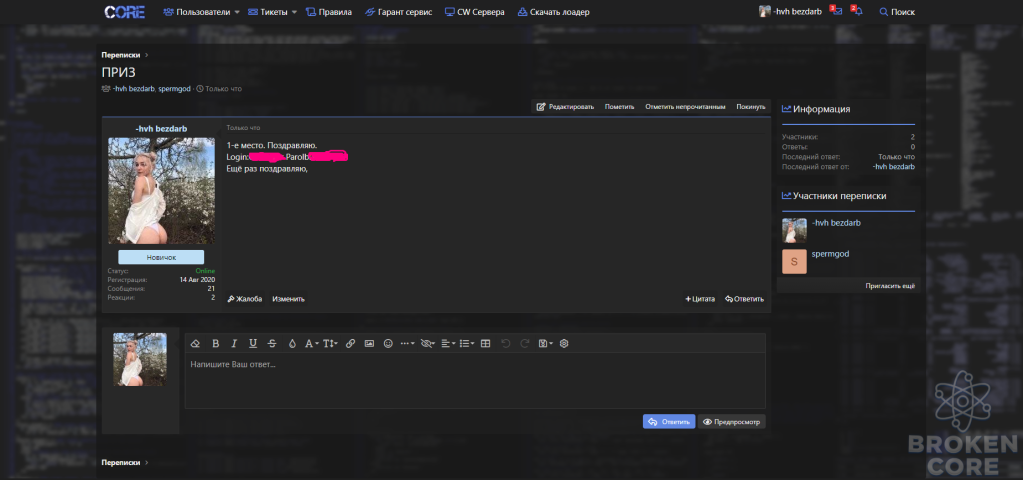Open the font family dropdown
This screenshot has width=1023, height=480.
tap(312, 344)
